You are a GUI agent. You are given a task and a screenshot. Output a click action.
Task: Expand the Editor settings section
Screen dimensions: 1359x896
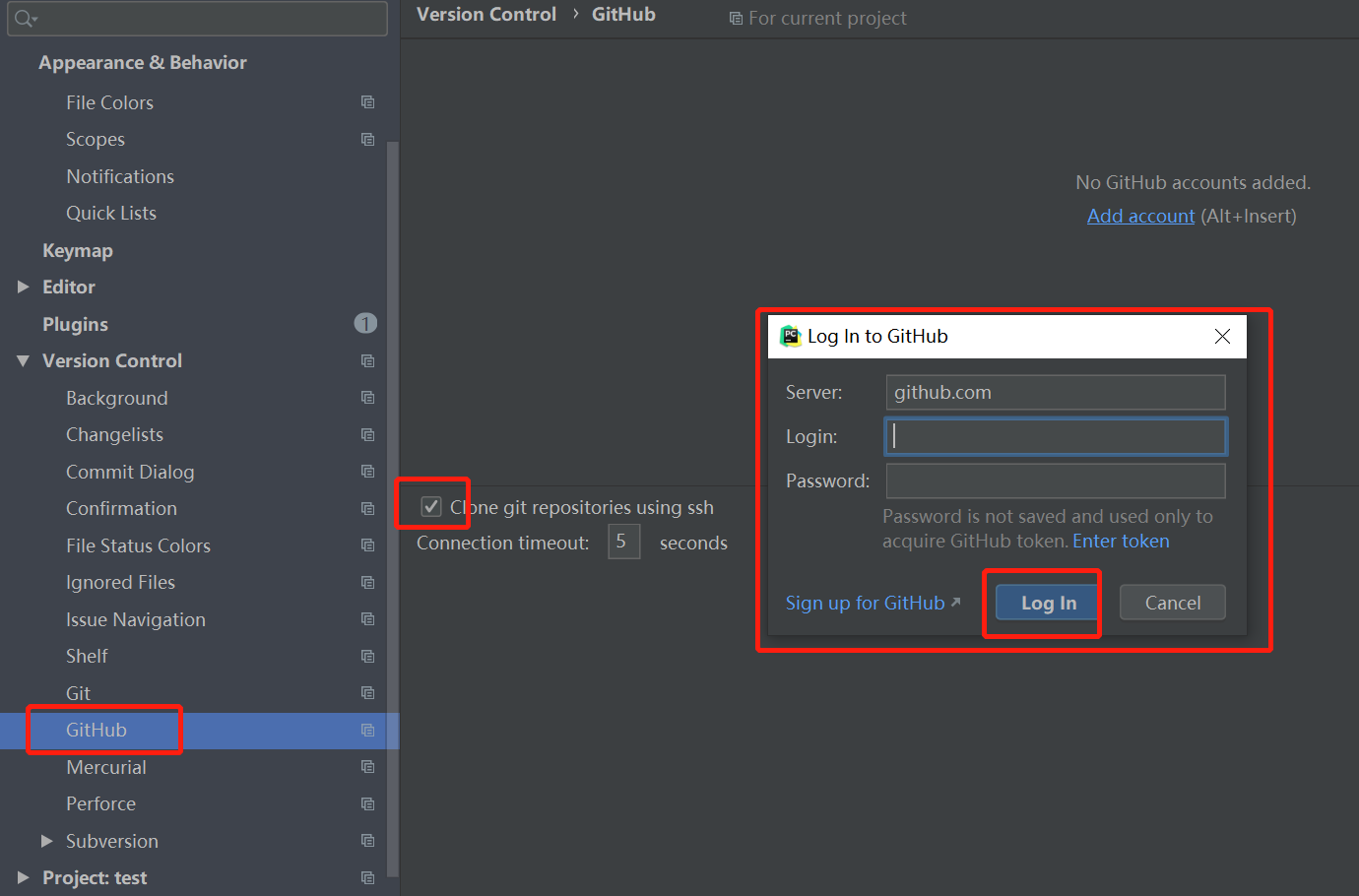click(24, 288)
